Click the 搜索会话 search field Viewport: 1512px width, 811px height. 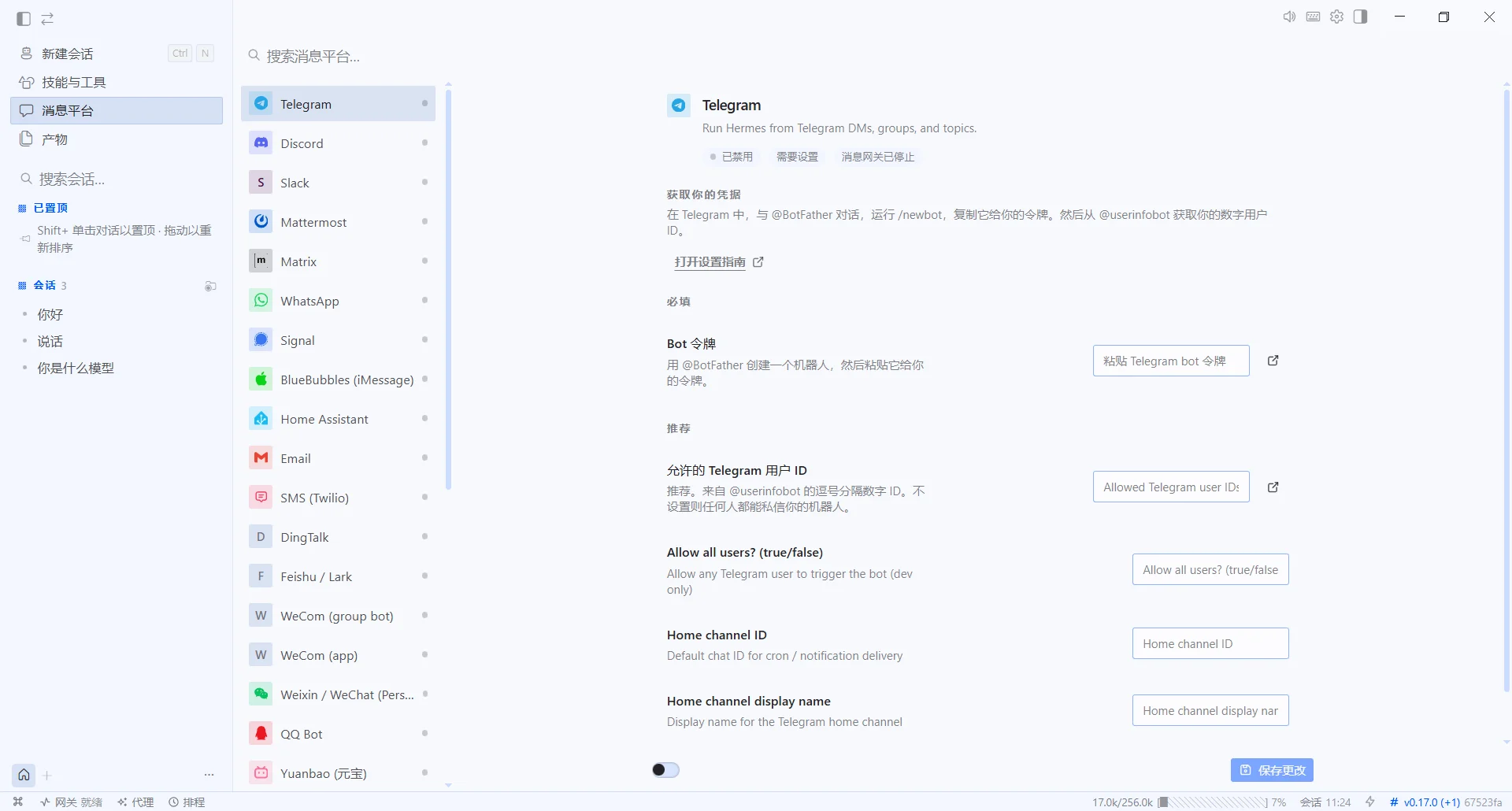click(117, 179)
